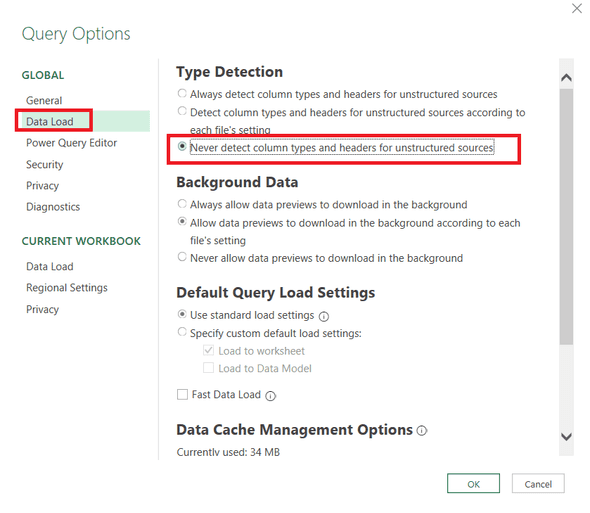Open the Privacy page under Global
Viewport: 590px width, 513px height.
(43, 186)
